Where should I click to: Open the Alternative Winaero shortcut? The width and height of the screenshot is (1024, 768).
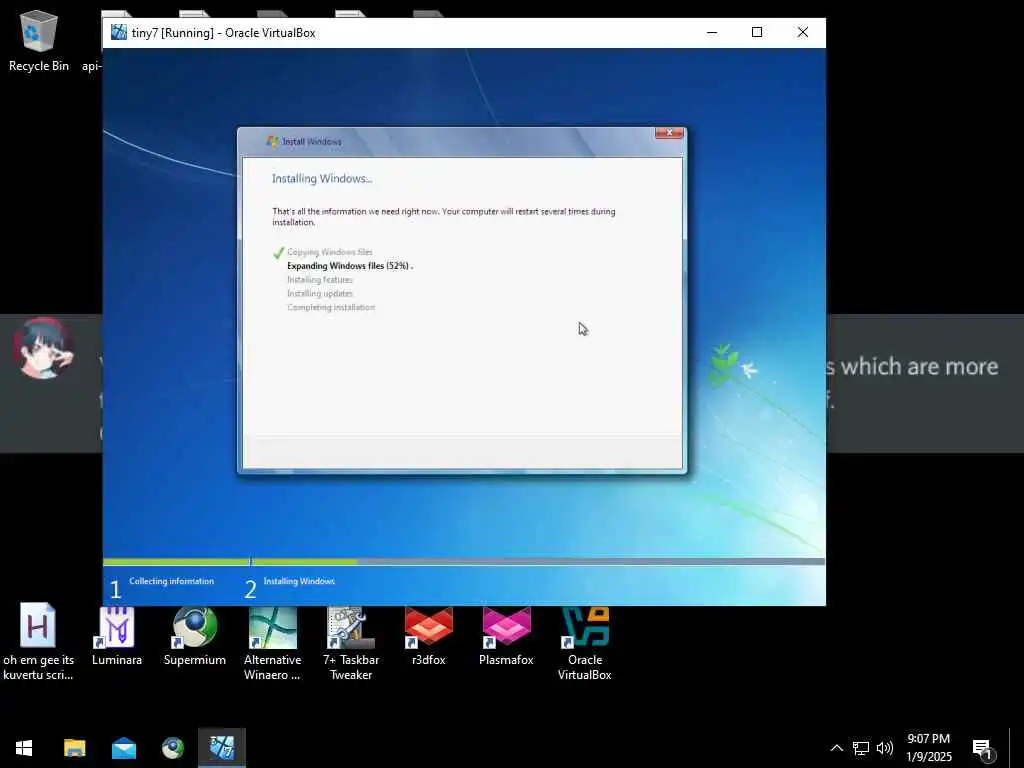[x=272, y=643]
